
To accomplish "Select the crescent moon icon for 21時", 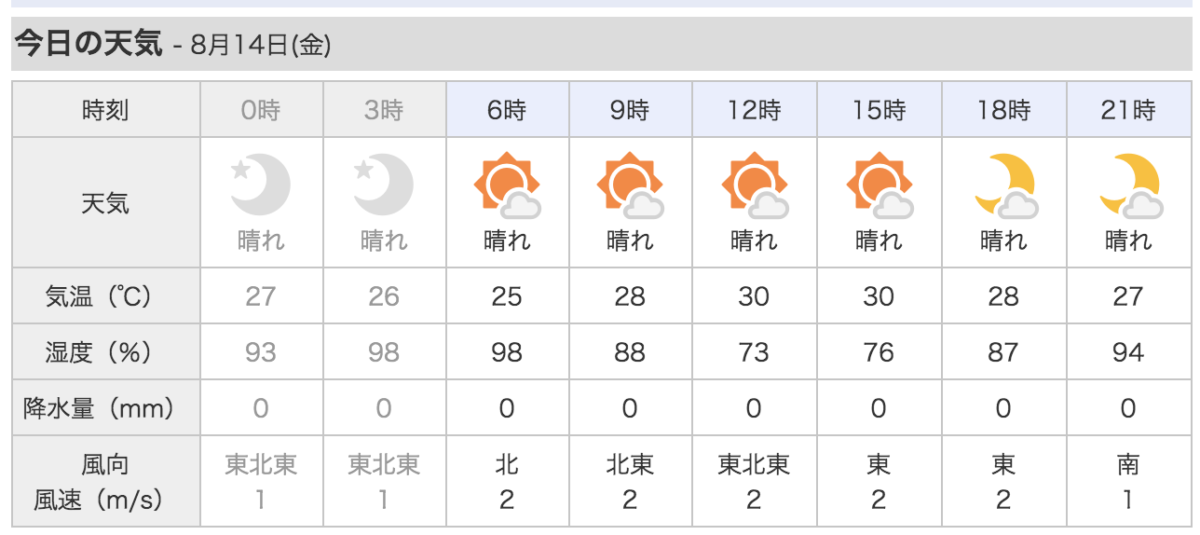I will pyautogui.click(x=1129, y=186).
